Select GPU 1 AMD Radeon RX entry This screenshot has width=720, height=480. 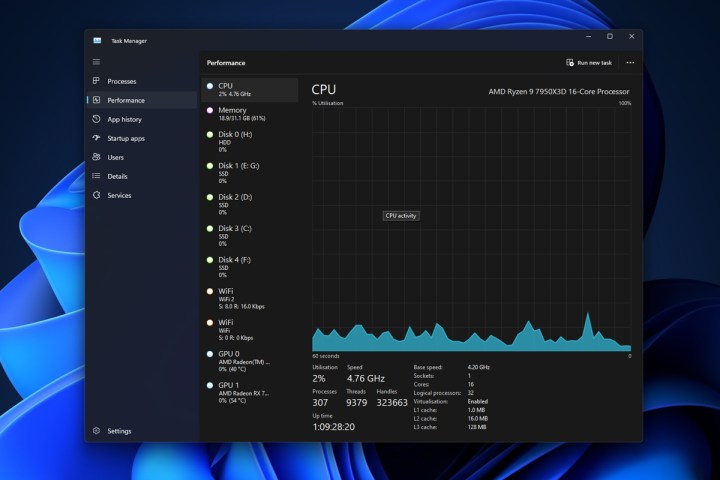coord(249,392)
